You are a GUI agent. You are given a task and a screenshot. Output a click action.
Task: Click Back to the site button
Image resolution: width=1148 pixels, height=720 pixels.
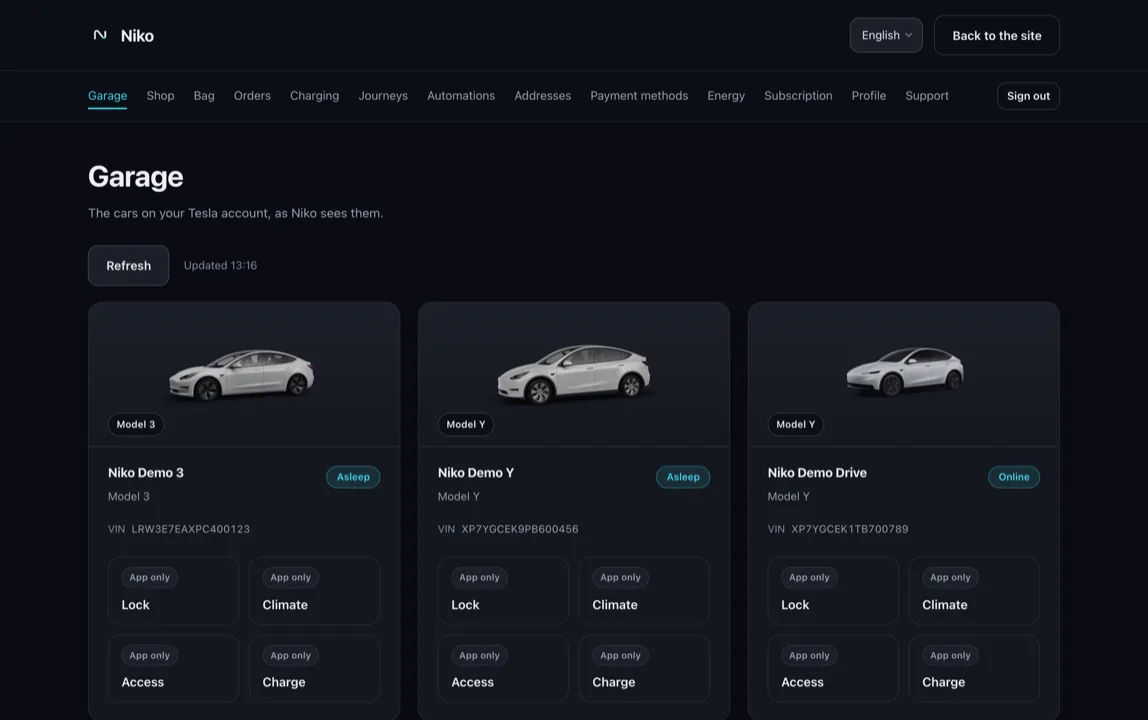pos(996,35)
